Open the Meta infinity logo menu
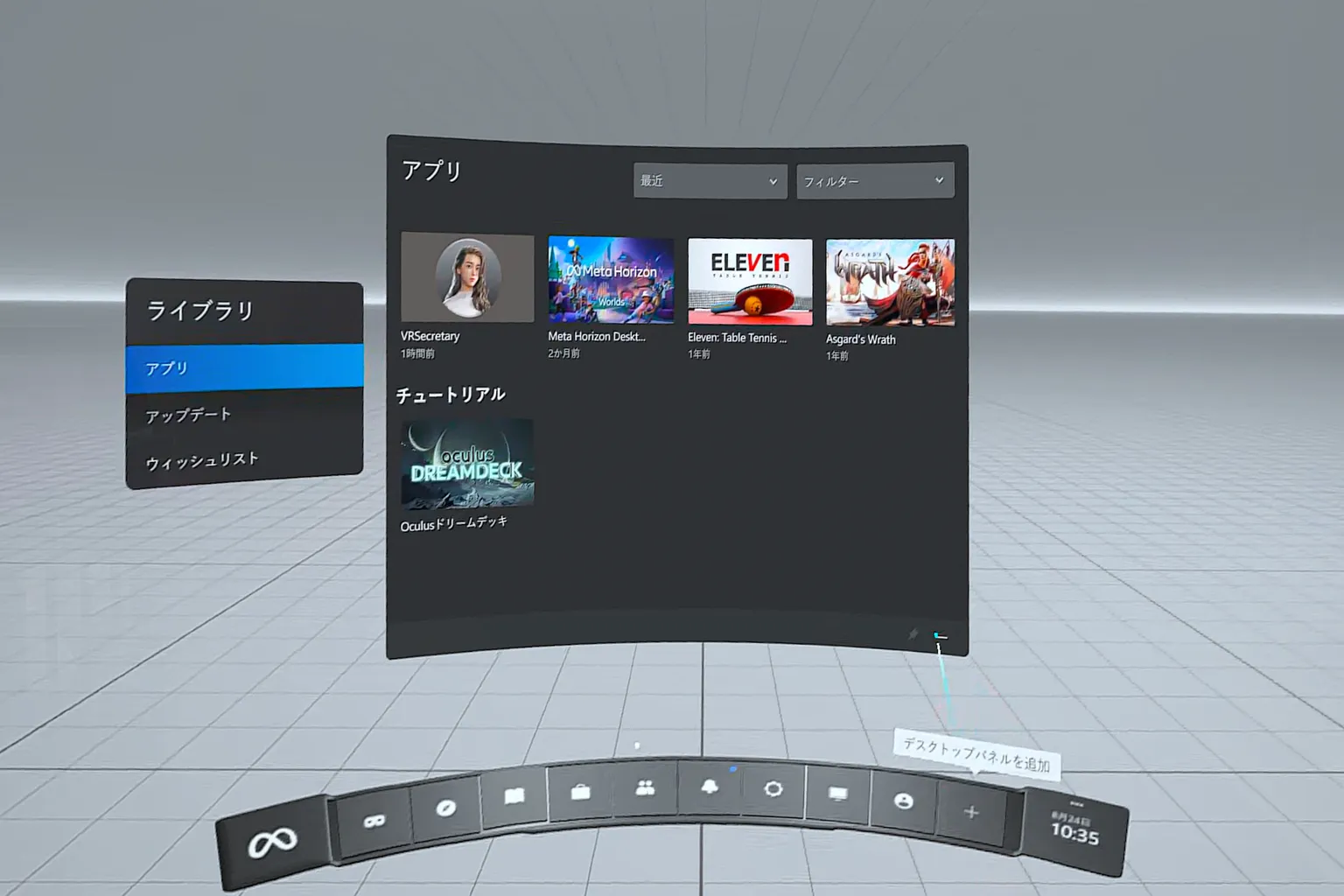 273,842
